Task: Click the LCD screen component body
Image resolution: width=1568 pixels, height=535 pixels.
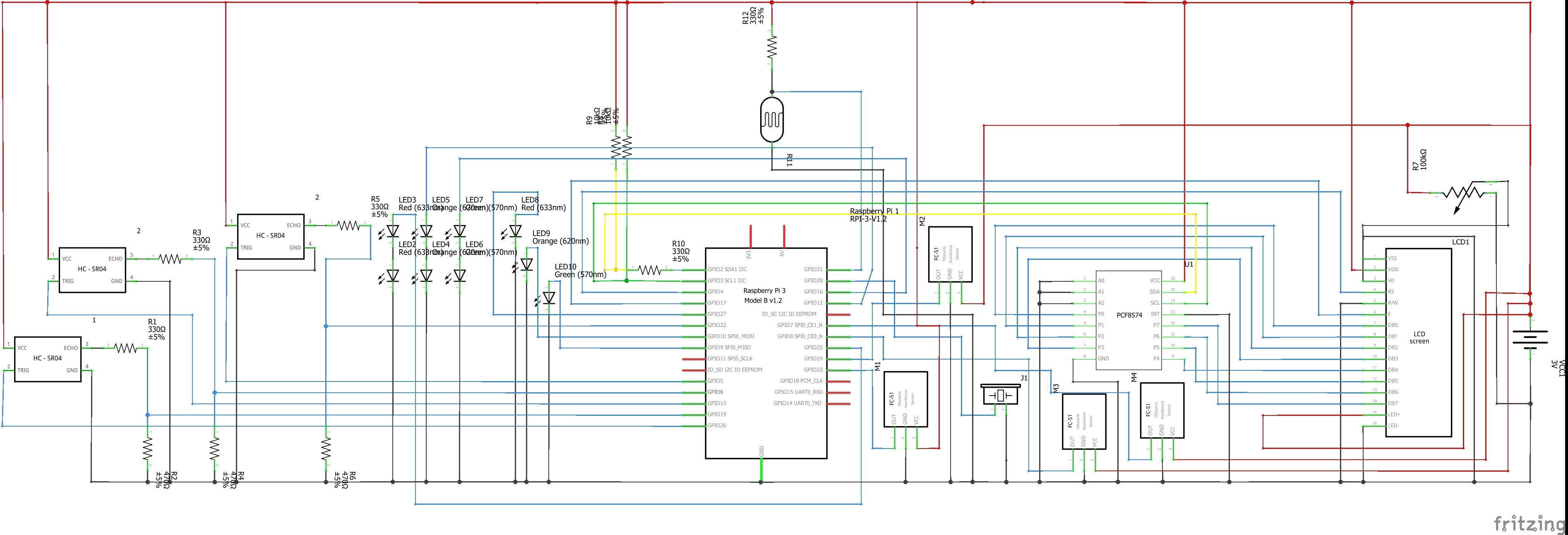Action: 1418,342
